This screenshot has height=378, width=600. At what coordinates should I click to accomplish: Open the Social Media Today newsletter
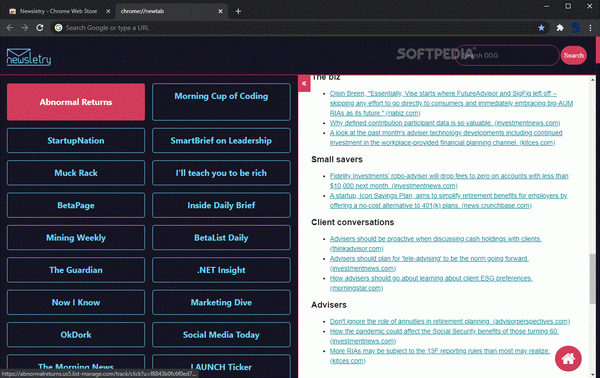221,335
